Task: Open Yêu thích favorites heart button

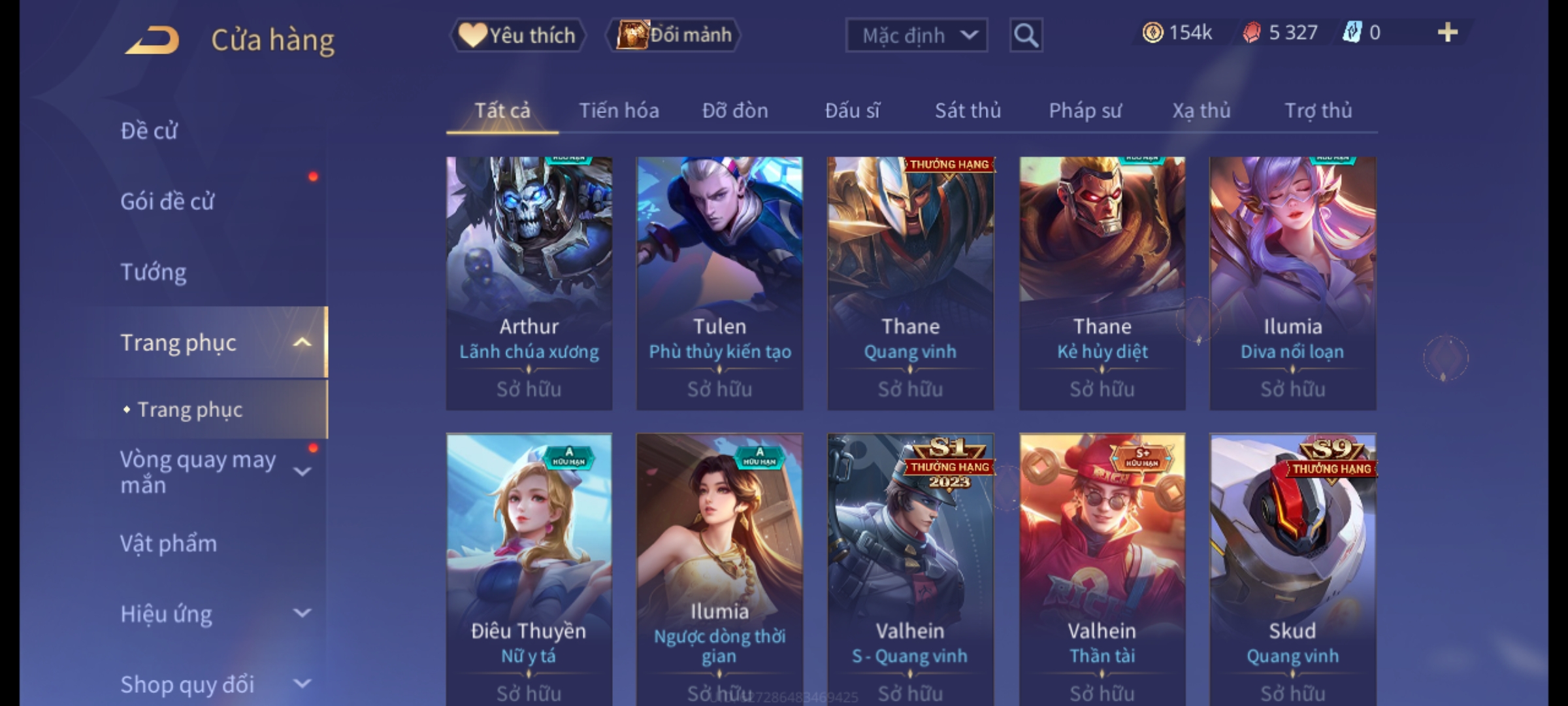Action: [x=517, y=35]
